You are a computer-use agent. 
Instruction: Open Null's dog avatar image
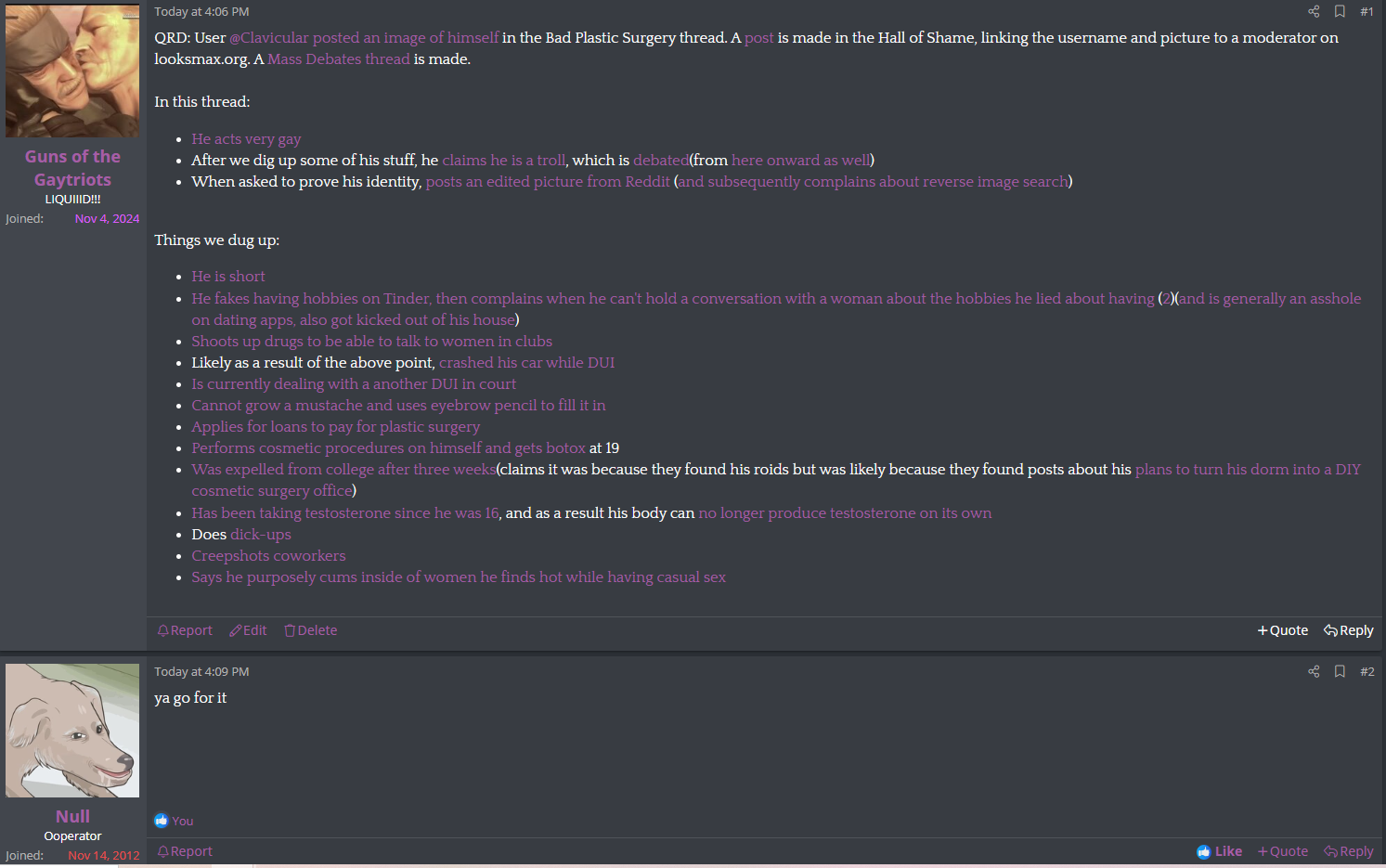72,731
